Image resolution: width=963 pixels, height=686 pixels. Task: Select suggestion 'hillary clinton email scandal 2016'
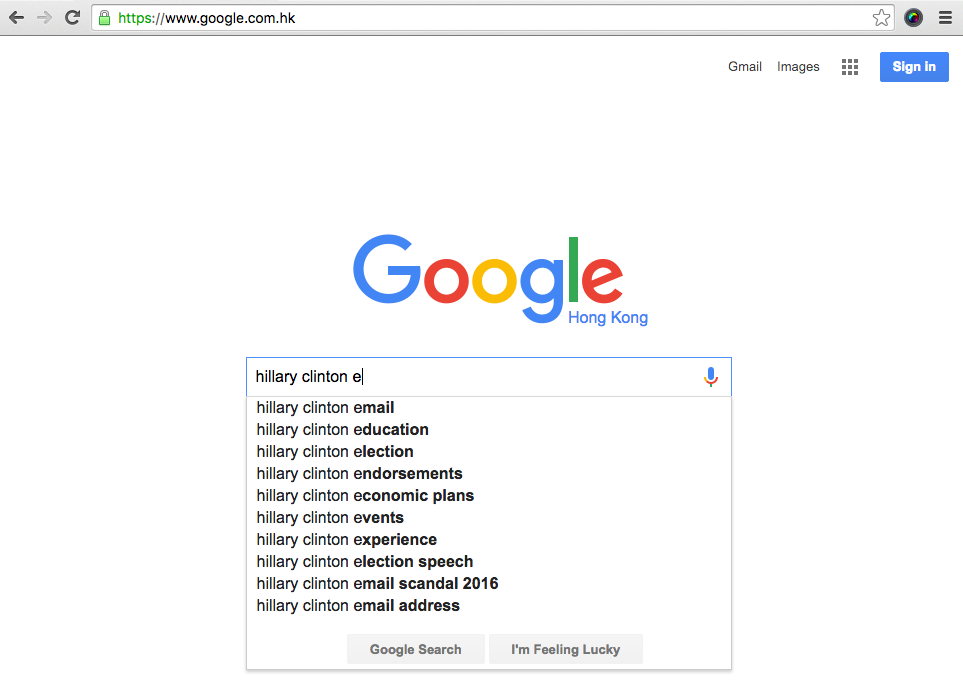click(x=489, y=583)
